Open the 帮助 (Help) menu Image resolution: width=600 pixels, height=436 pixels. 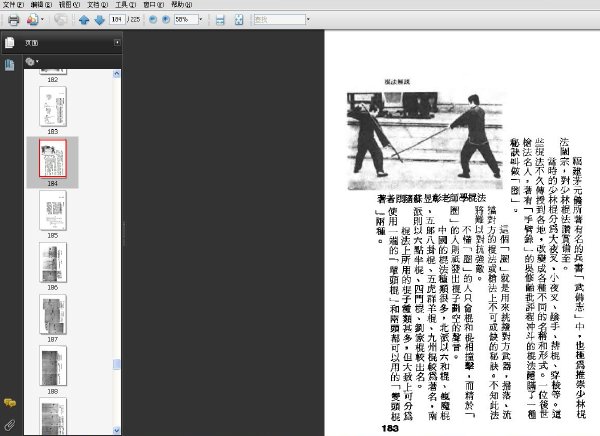[182, 5]
